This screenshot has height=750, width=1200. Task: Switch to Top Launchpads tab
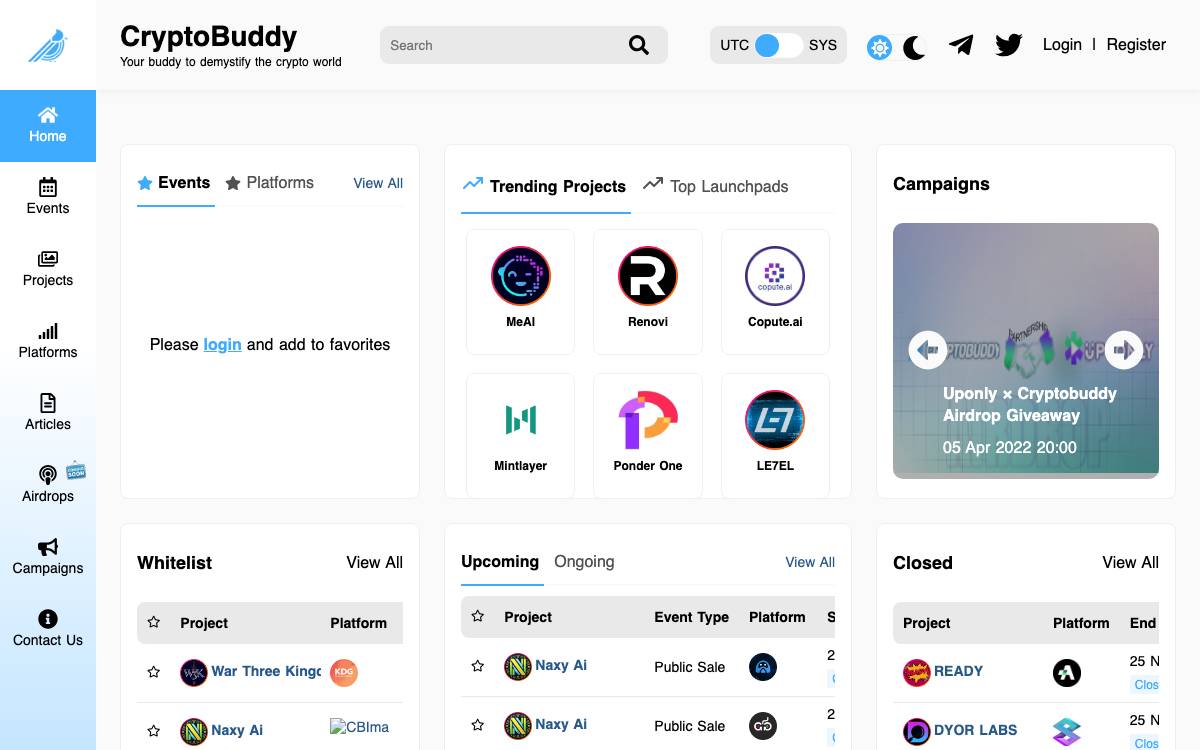click(716, 186)
